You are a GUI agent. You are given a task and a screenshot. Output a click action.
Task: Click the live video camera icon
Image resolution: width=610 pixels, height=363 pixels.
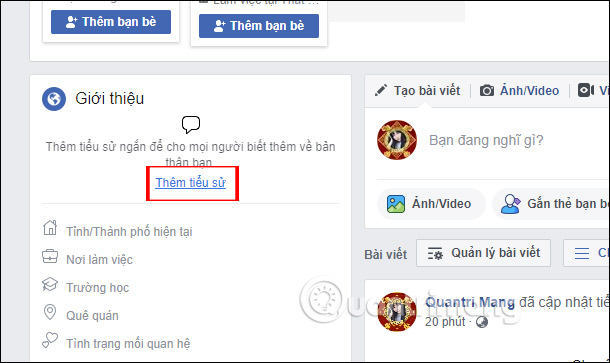[585, 90]
